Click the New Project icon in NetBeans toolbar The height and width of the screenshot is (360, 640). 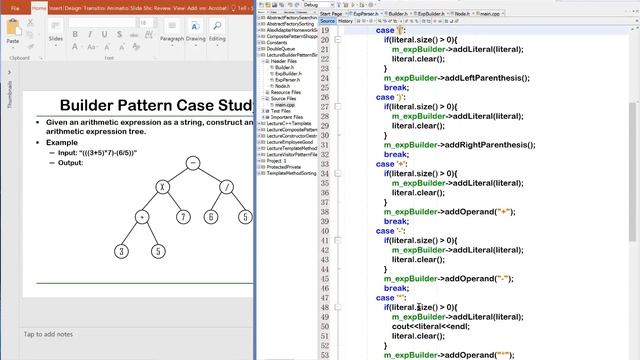[268, 5]
